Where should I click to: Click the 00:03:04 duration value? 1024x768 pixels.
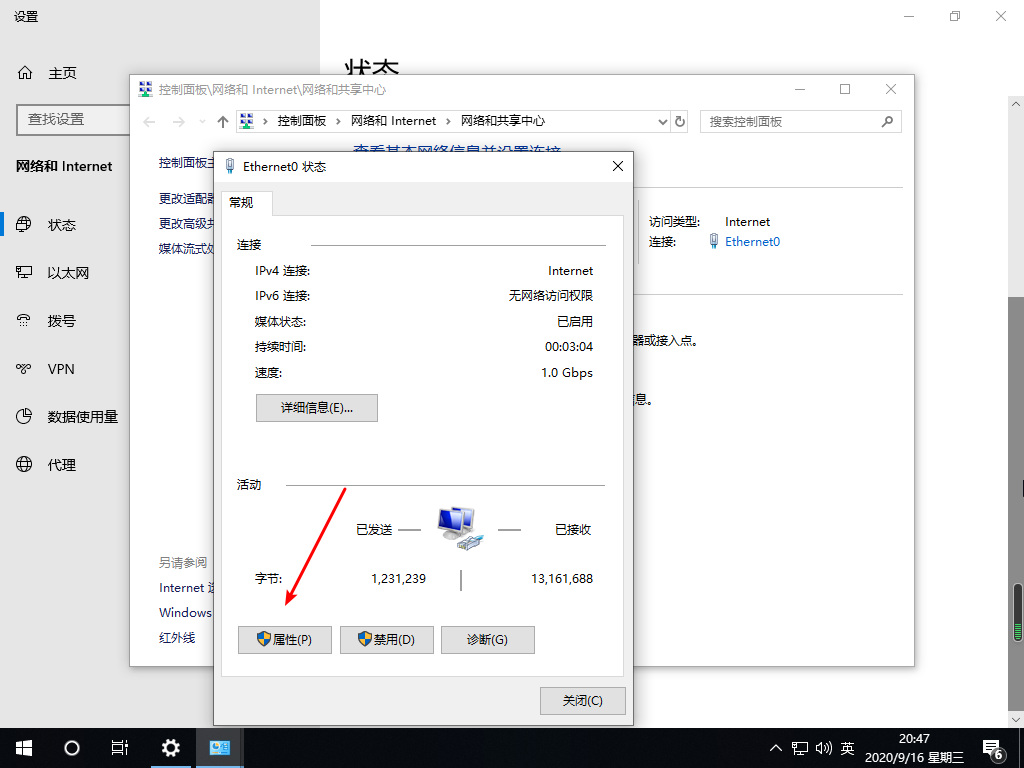coord(569,347)
